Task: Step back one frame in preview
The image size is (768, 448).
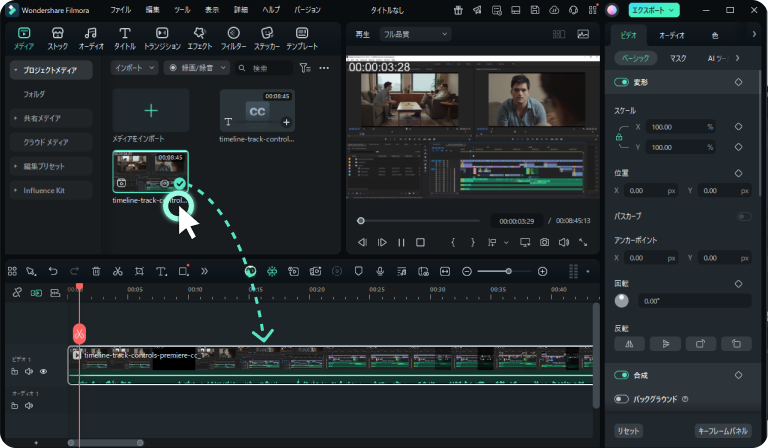Action: tap(362, 242)
